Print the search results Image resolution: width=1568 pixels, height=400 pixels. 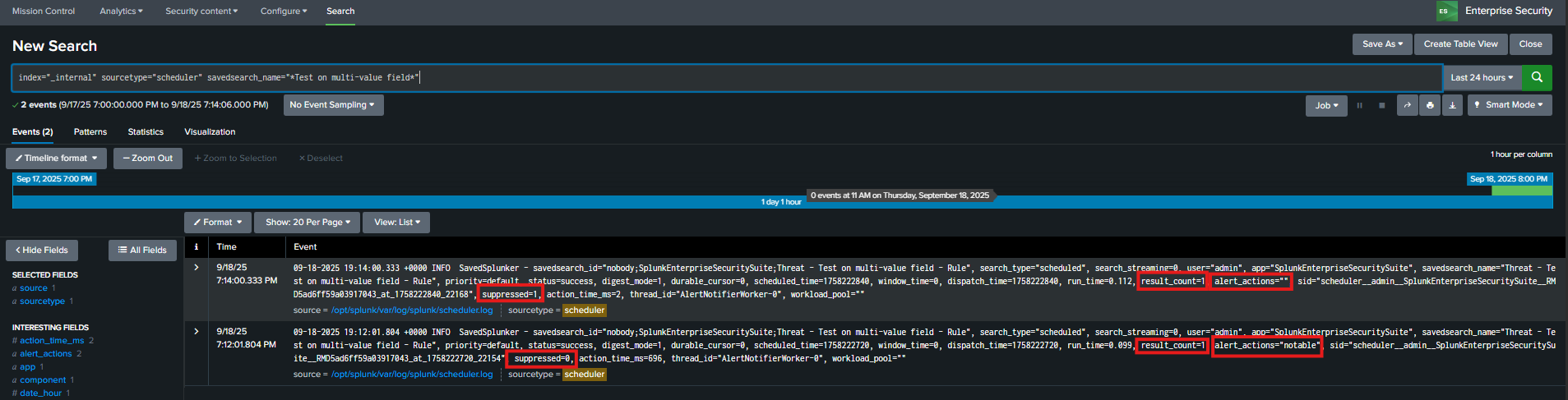[x=1430, y=105]
